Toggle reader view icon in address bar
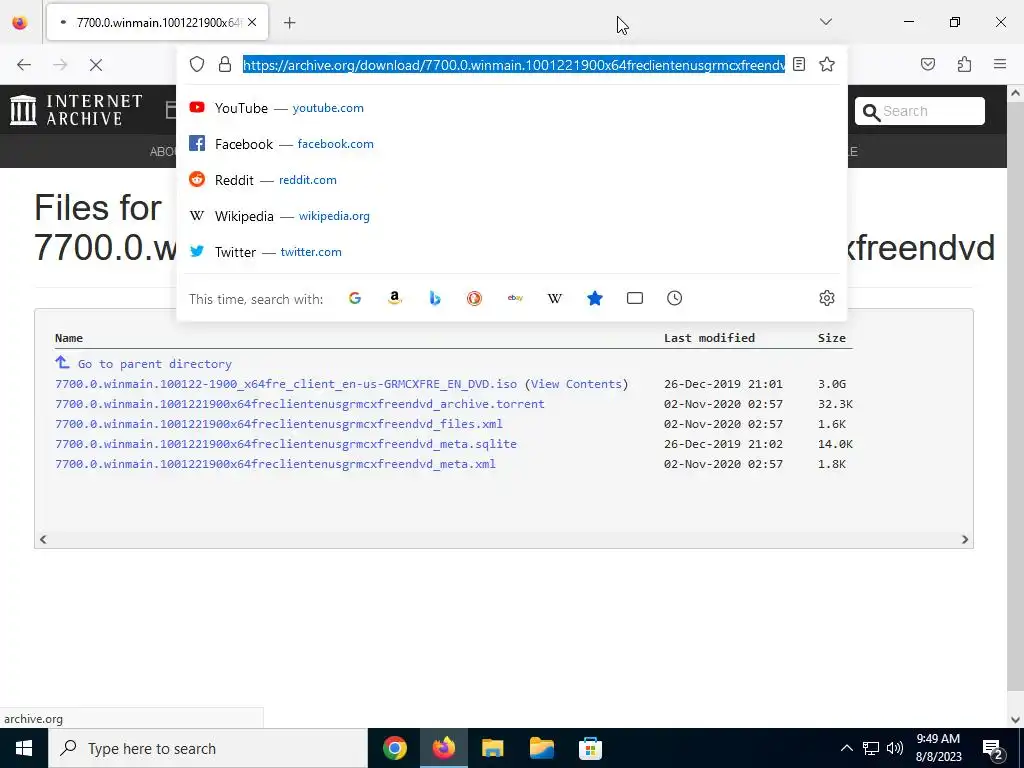Image resolution: width=1024 pixels, height=768 pixels. click(799, 64)
